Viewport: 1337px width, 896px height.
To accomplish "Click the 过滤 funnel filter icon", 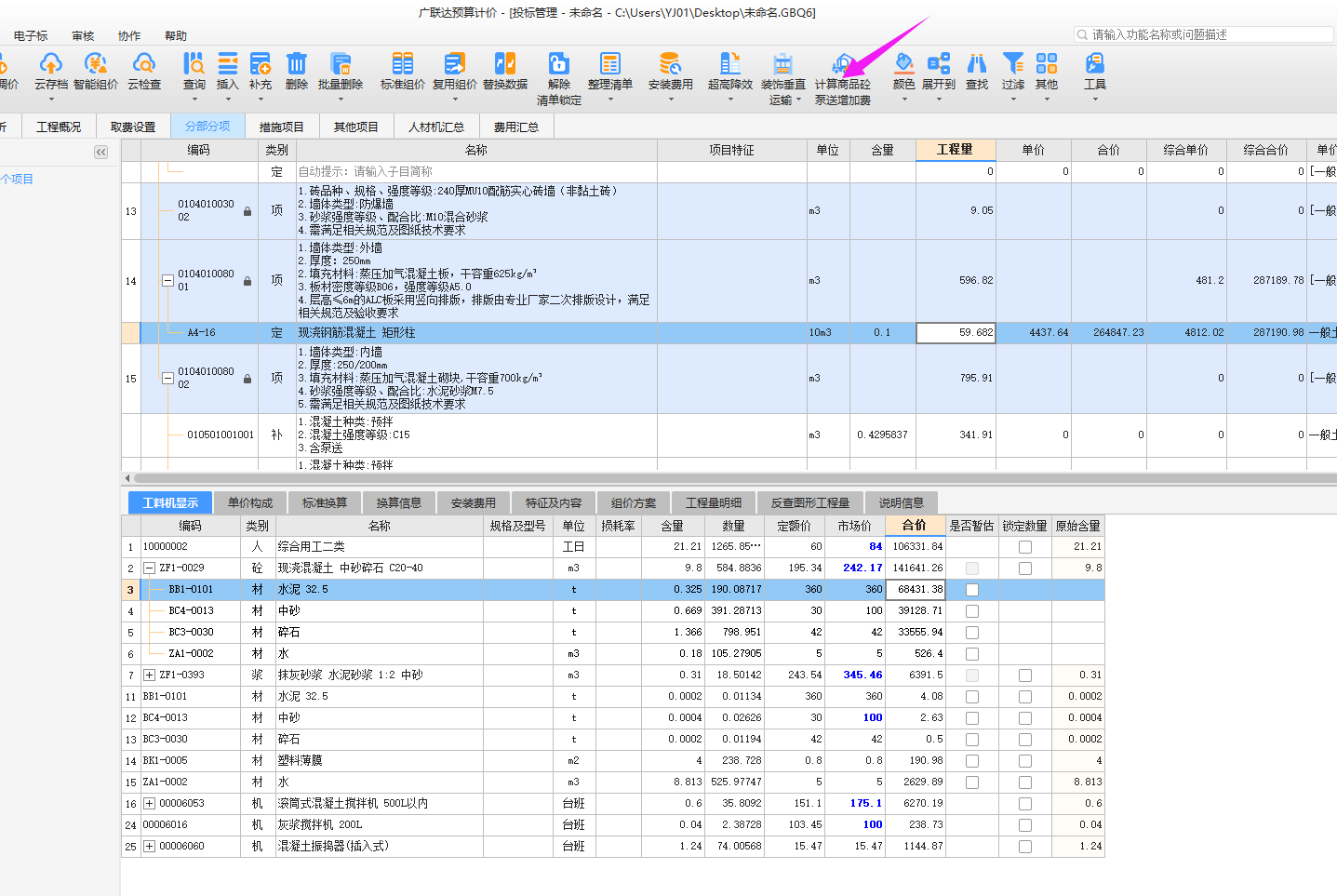I will [x=1013, y=63].
